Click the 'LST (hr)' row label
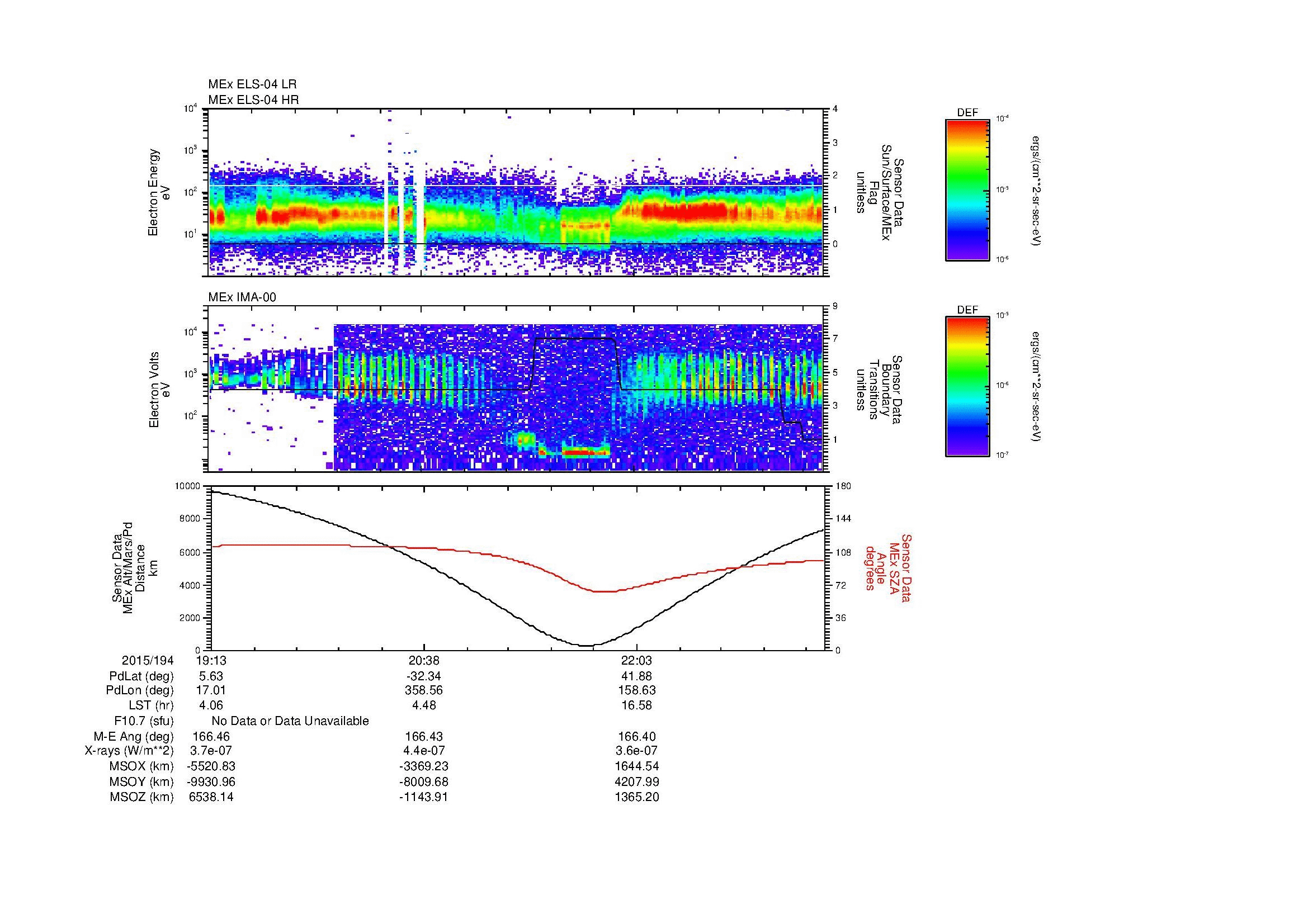Image resolution: width=1308 pixels, height=924 pixels. [x=151, y=705]
